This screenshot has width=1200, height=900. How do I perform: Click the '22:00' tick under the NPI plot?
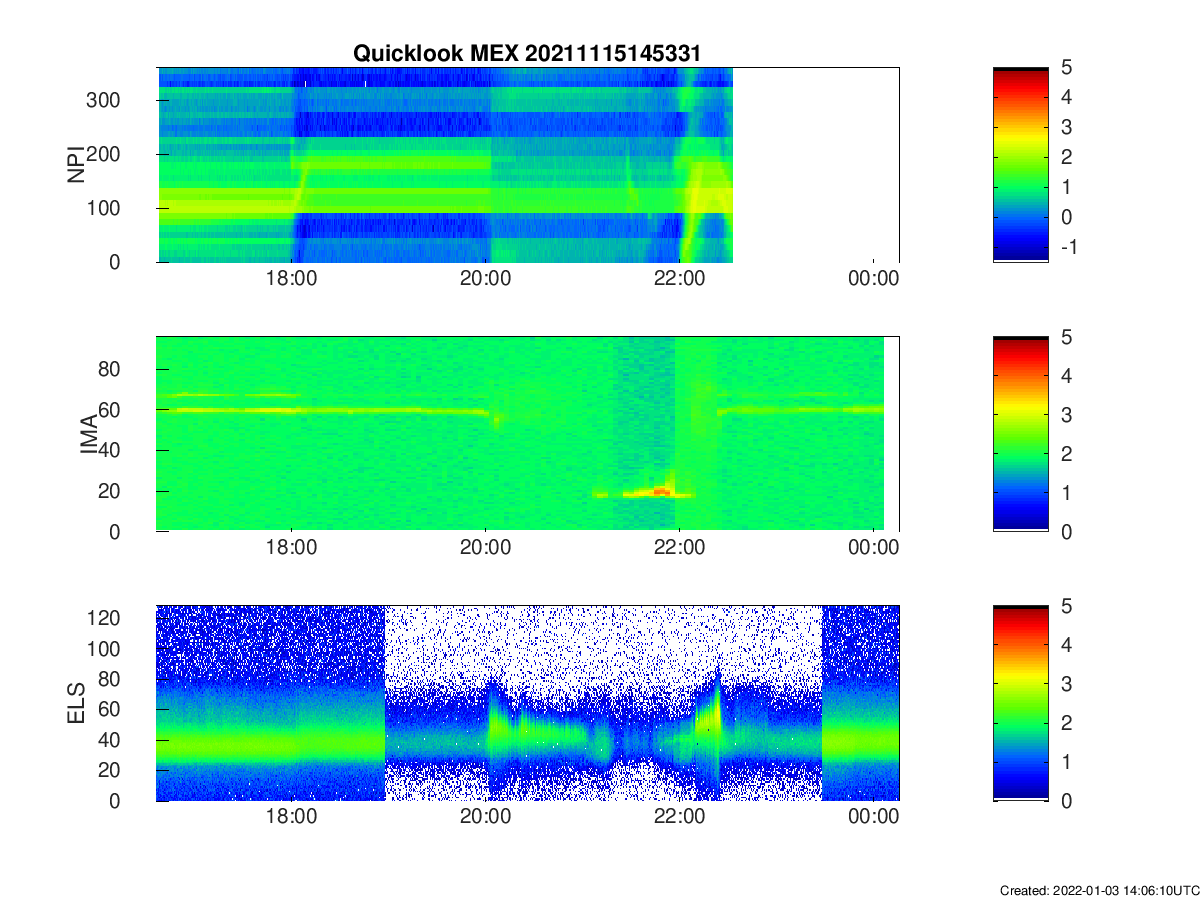pos(679,279)
